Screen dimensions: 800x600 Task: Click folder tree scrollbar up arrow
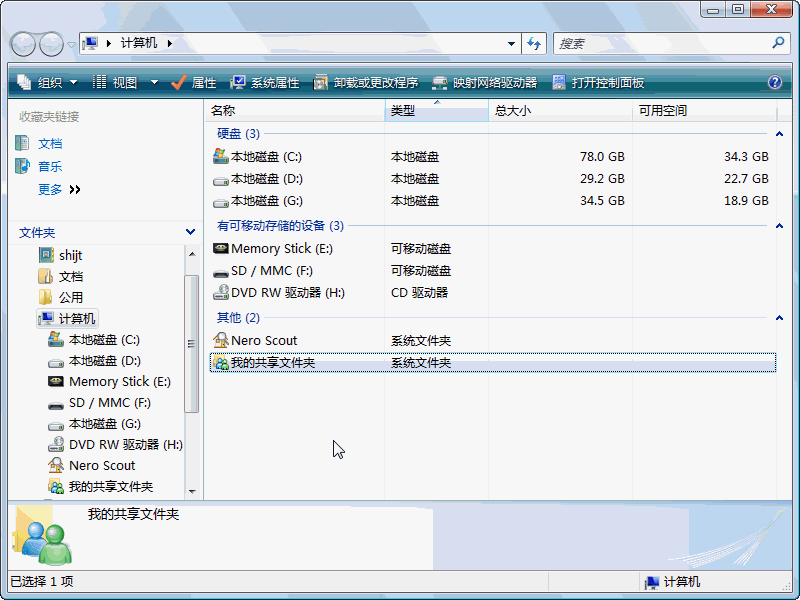(192, 254)
